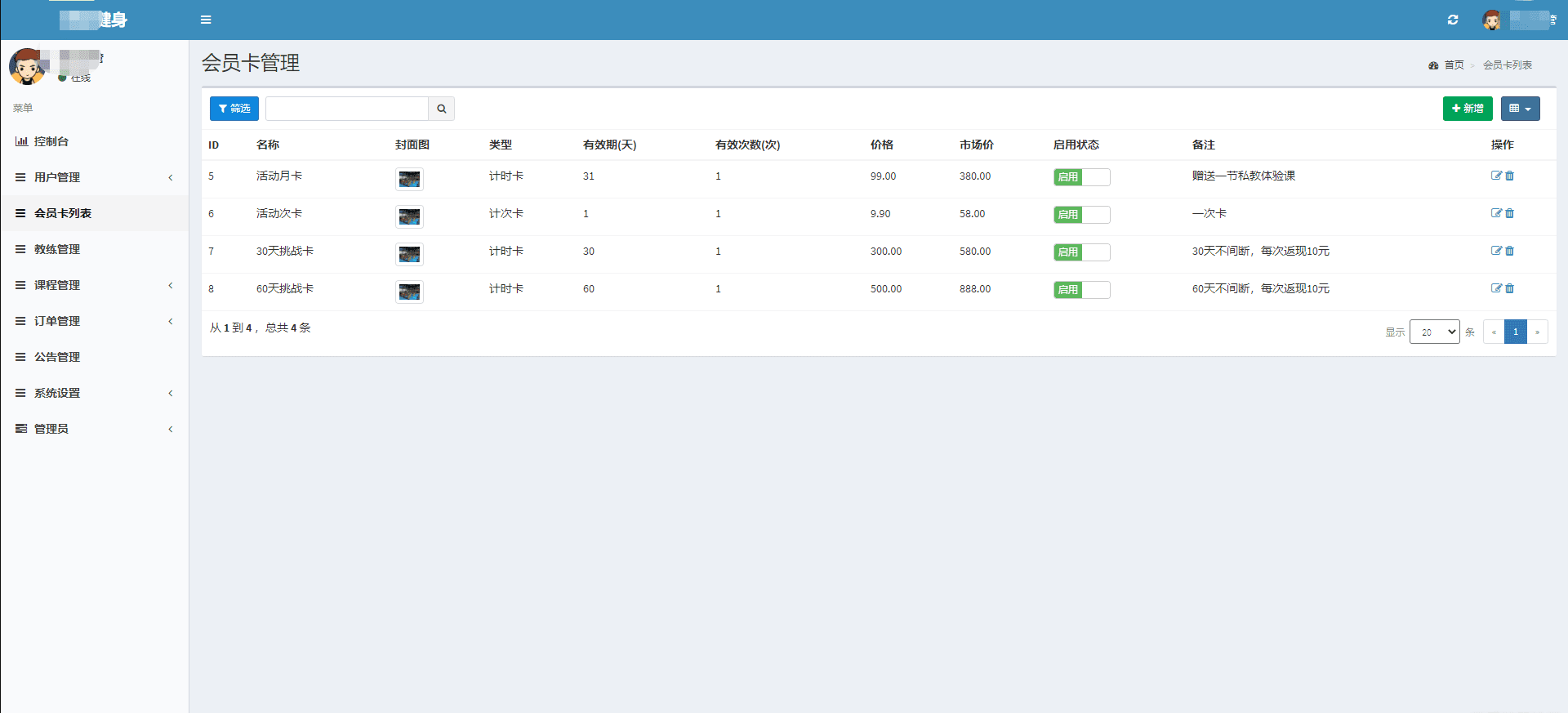Open the column display dropdown button
This screenshot has width=1568, height=713.
1520,109
